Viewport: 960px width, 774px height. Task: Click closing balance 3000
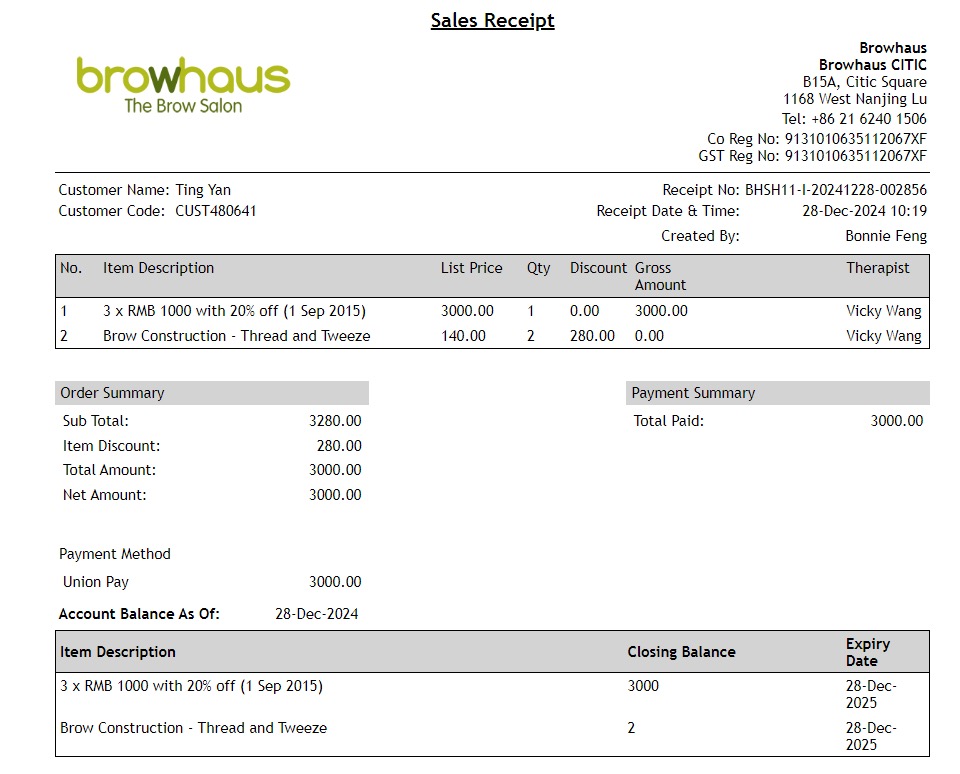coord(643,686)
